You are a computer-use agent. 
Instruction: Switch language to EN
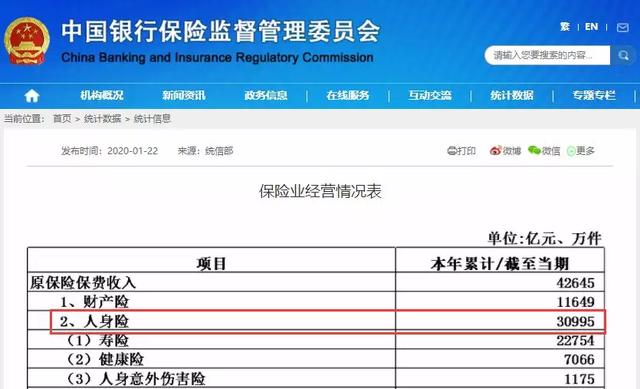591,27
